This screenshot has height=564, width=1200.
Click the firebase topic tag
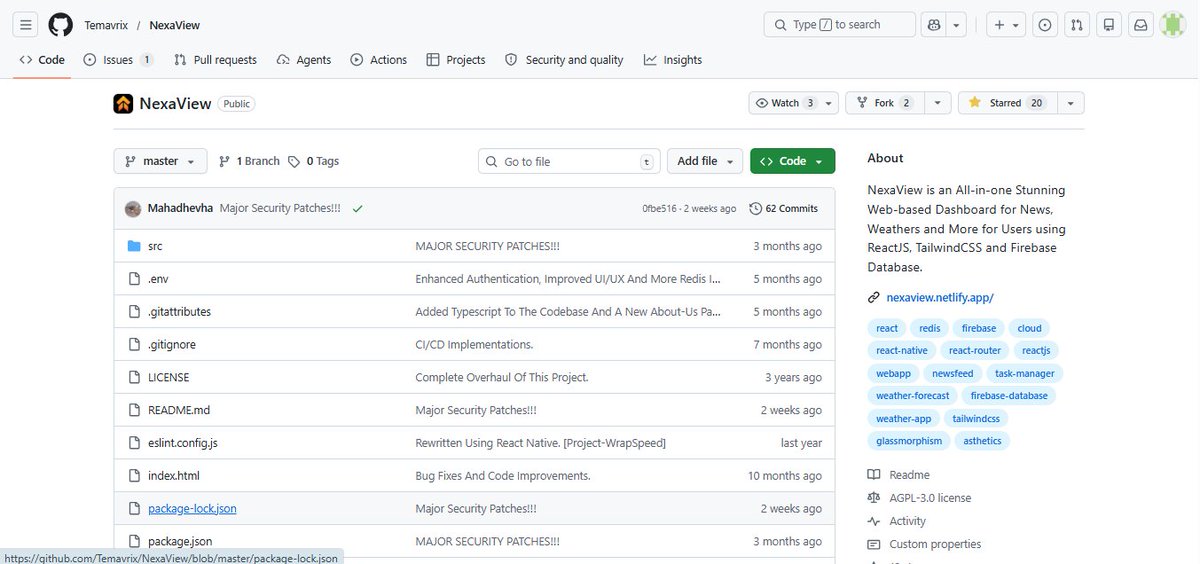[979, 328]
